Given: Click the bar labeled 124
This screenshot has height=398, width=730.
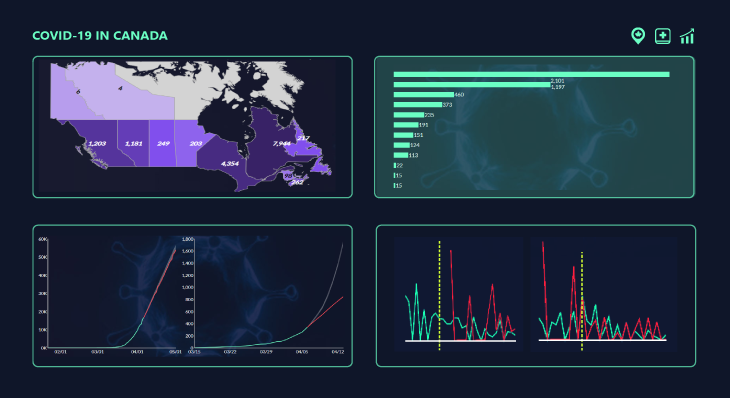Looking at the screenshot, I should (402, 145).
